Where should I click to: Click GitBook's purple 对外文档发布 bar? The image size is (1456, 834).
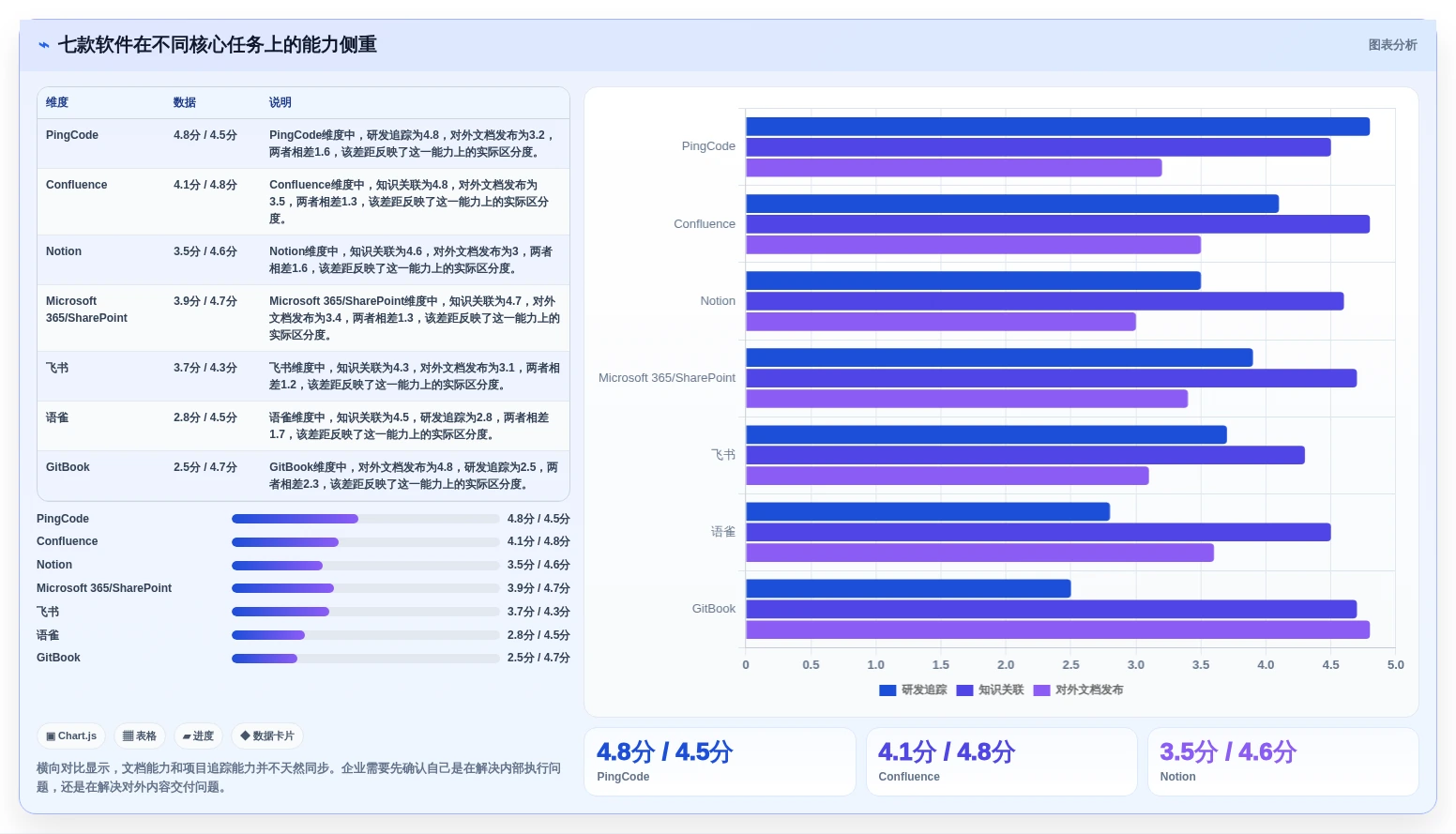pyautogui.click(x=1057, y=629)
